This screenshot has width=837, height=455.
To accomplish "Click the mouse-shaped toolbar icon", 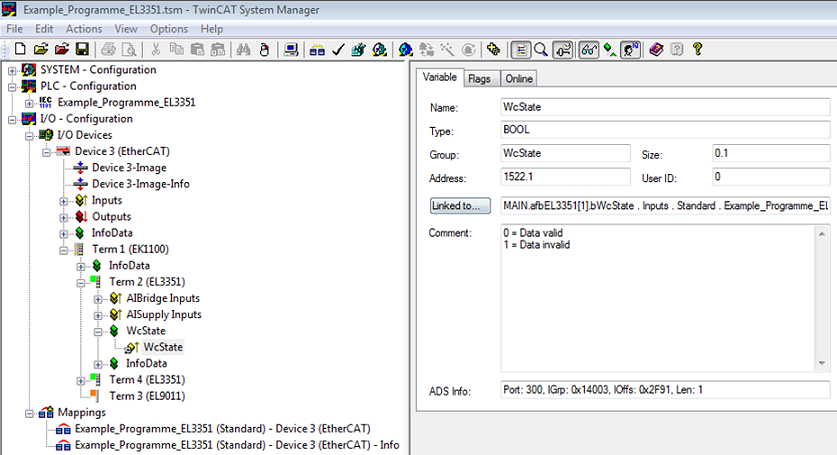I will [264, 50].
